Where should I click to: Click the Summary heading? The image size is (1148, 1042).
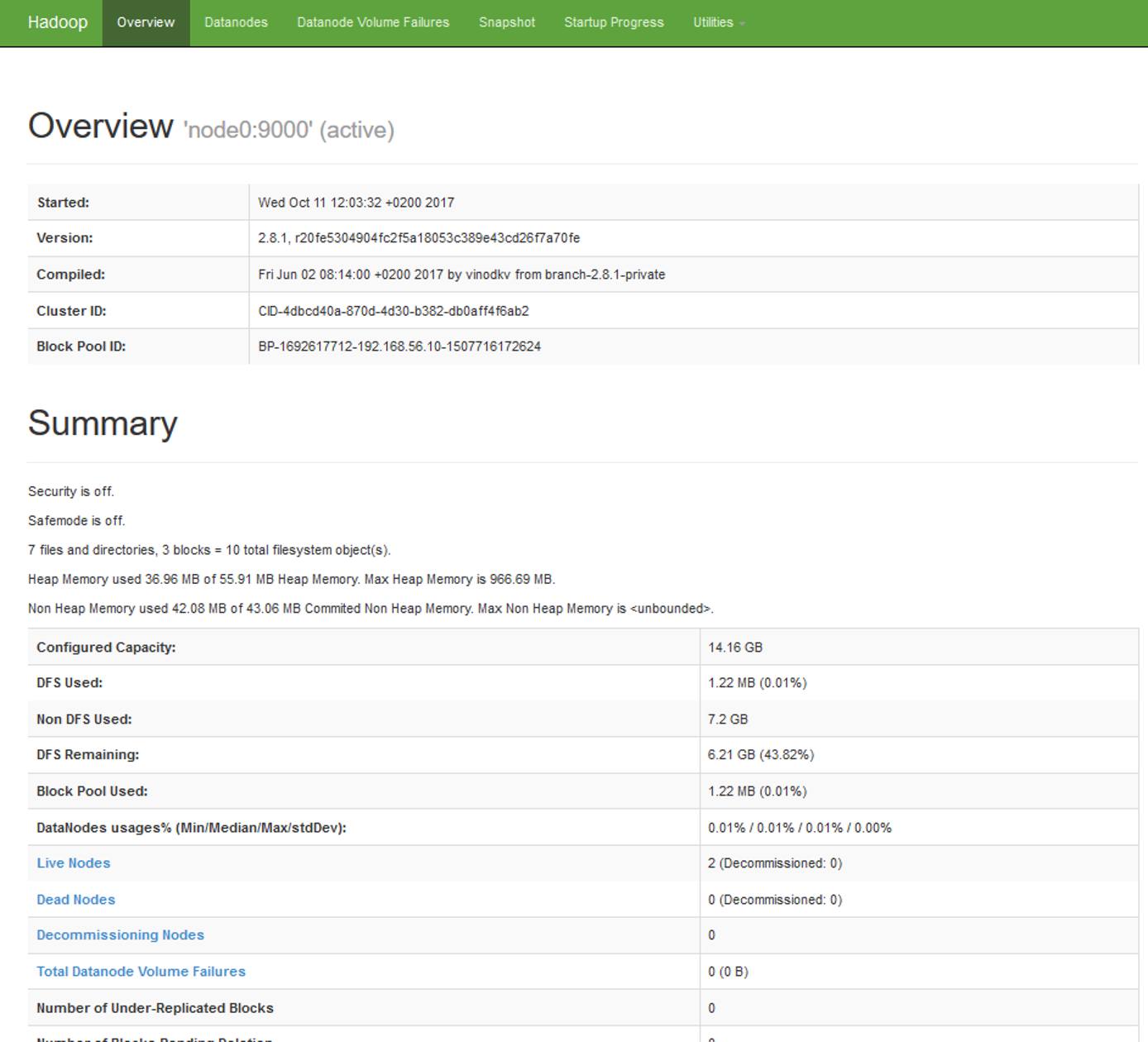click(x=103, y=423)
